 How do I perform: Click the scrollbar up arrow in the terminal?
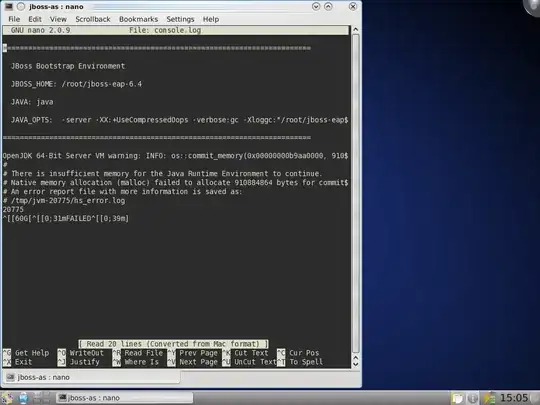[x=356, y=30]
